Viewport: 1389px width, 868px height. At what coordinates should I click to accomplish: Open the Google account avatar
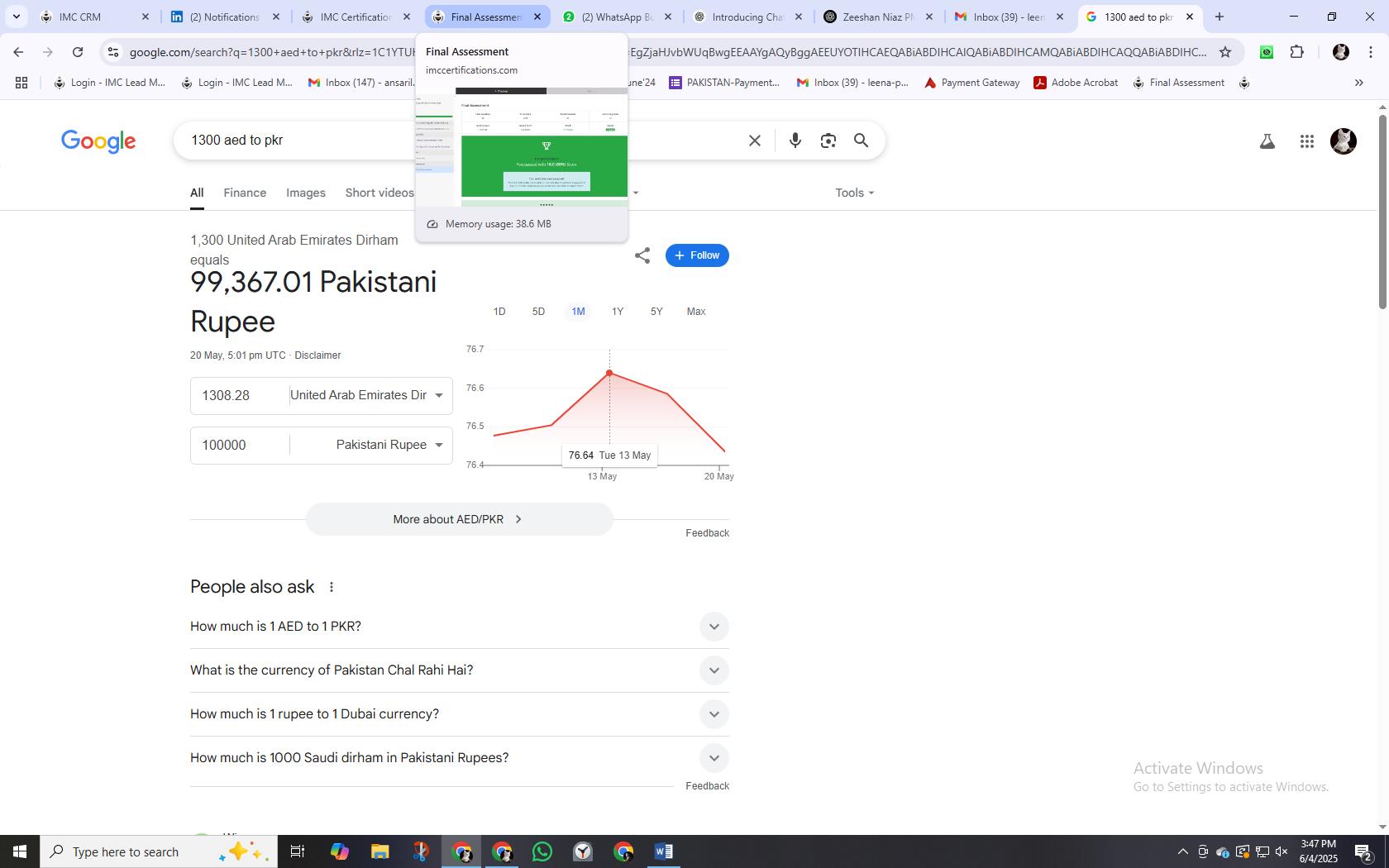coord(1344,141)
